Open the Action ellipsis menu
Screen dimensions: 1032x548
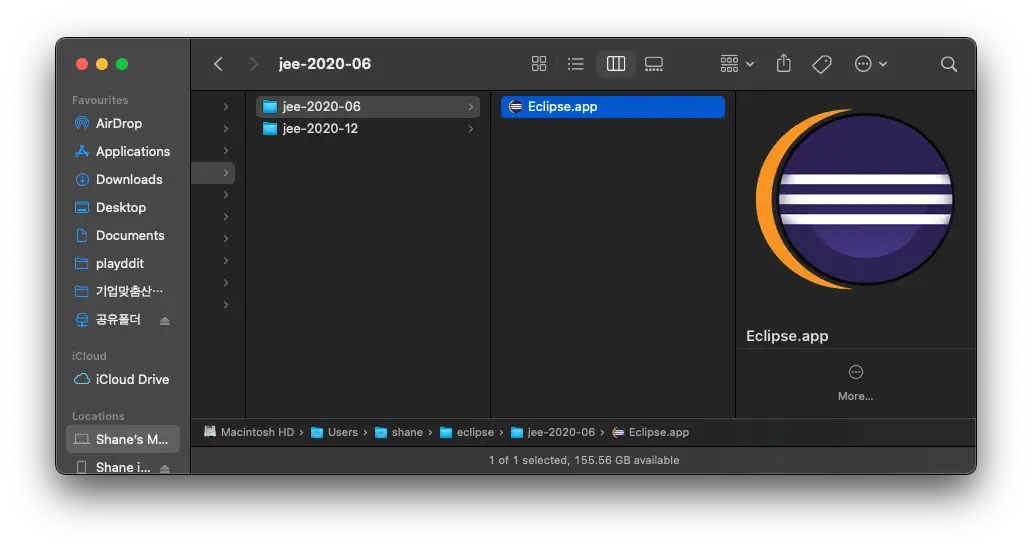pyautogui.click(x=870, y=64)
